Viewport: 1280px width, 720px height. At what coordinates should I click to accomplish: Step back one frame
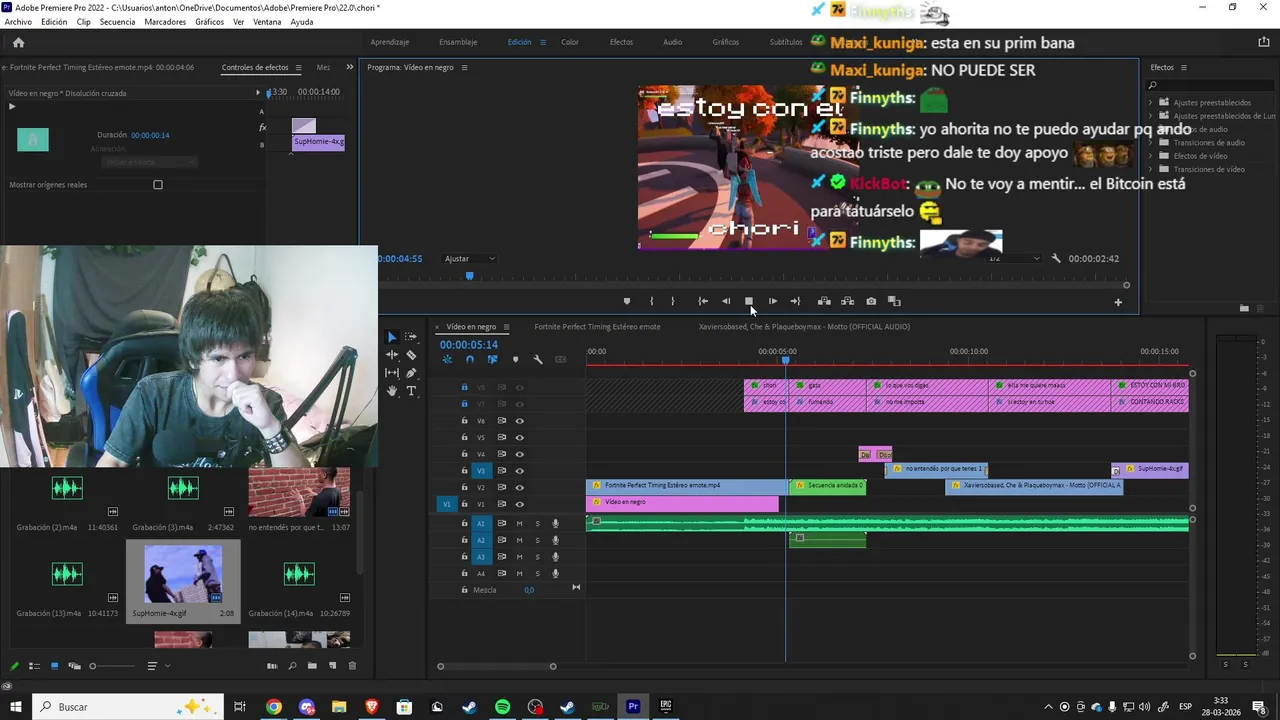tap(726, 301)
